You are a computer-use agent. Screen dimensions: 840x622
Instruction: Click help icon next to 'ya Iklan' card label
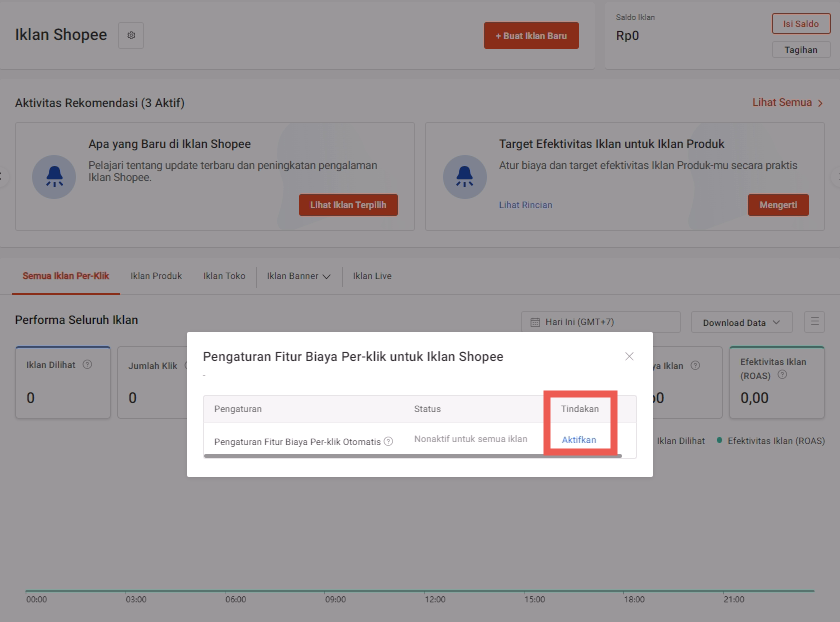click(695, 365)
